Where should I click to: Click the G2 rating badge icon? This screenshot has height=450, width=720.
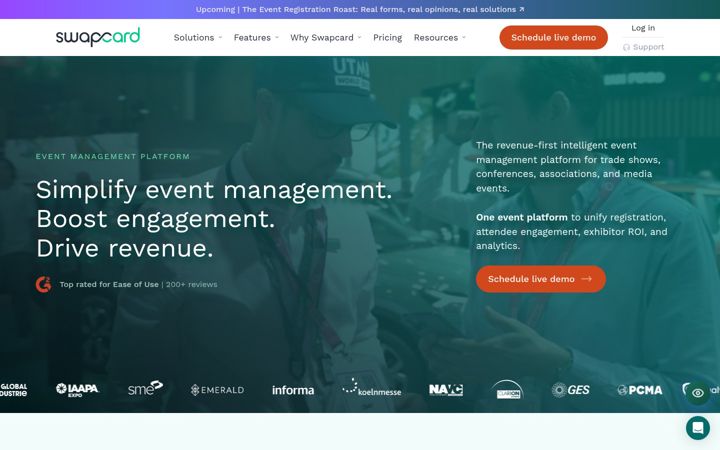tap(44, 284)
